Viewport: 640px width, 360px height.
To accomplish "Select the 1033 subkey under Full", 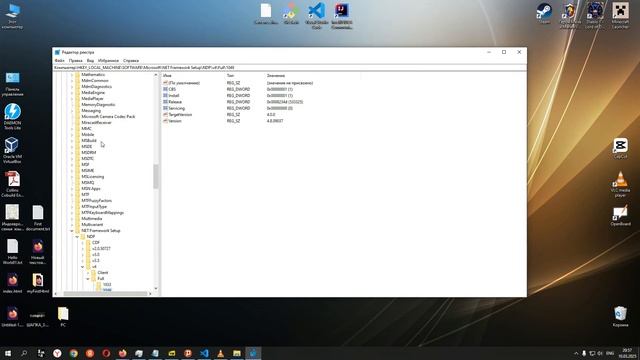I will [107, 284].
